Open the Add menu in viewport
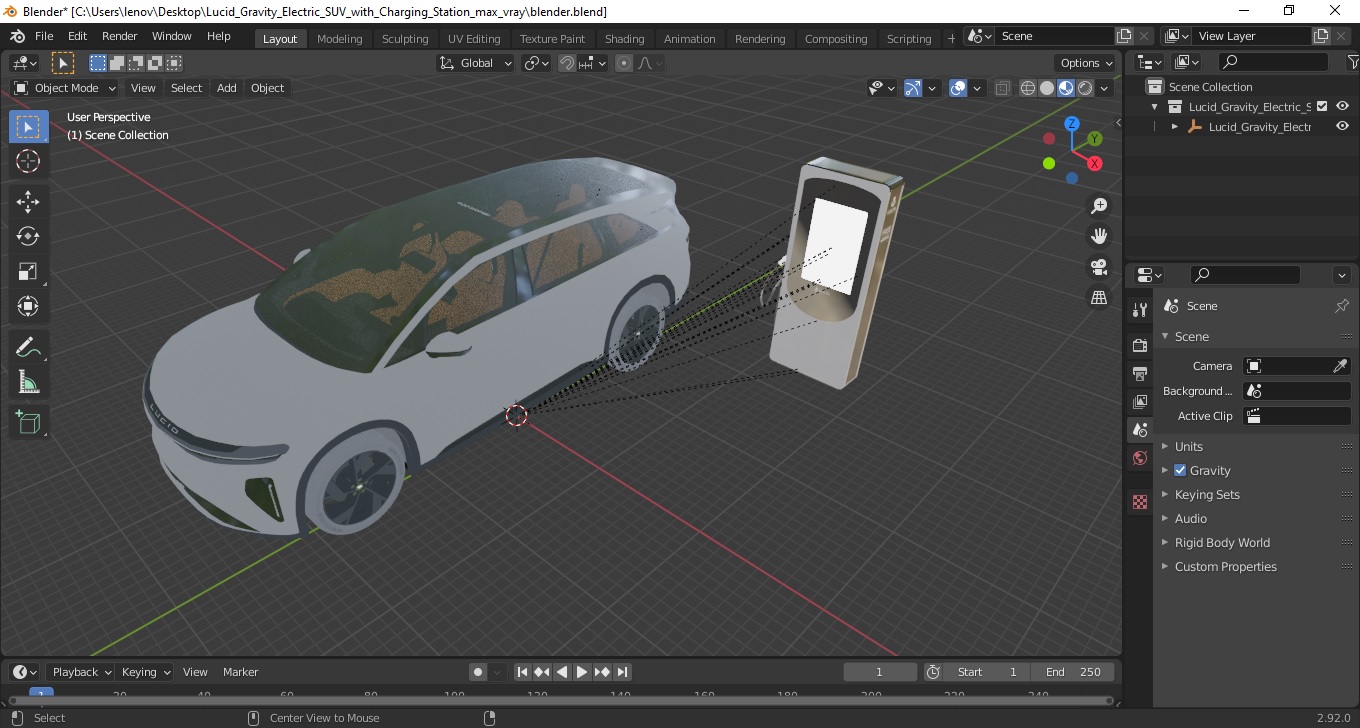The image size is (1360, 728). 227,88
